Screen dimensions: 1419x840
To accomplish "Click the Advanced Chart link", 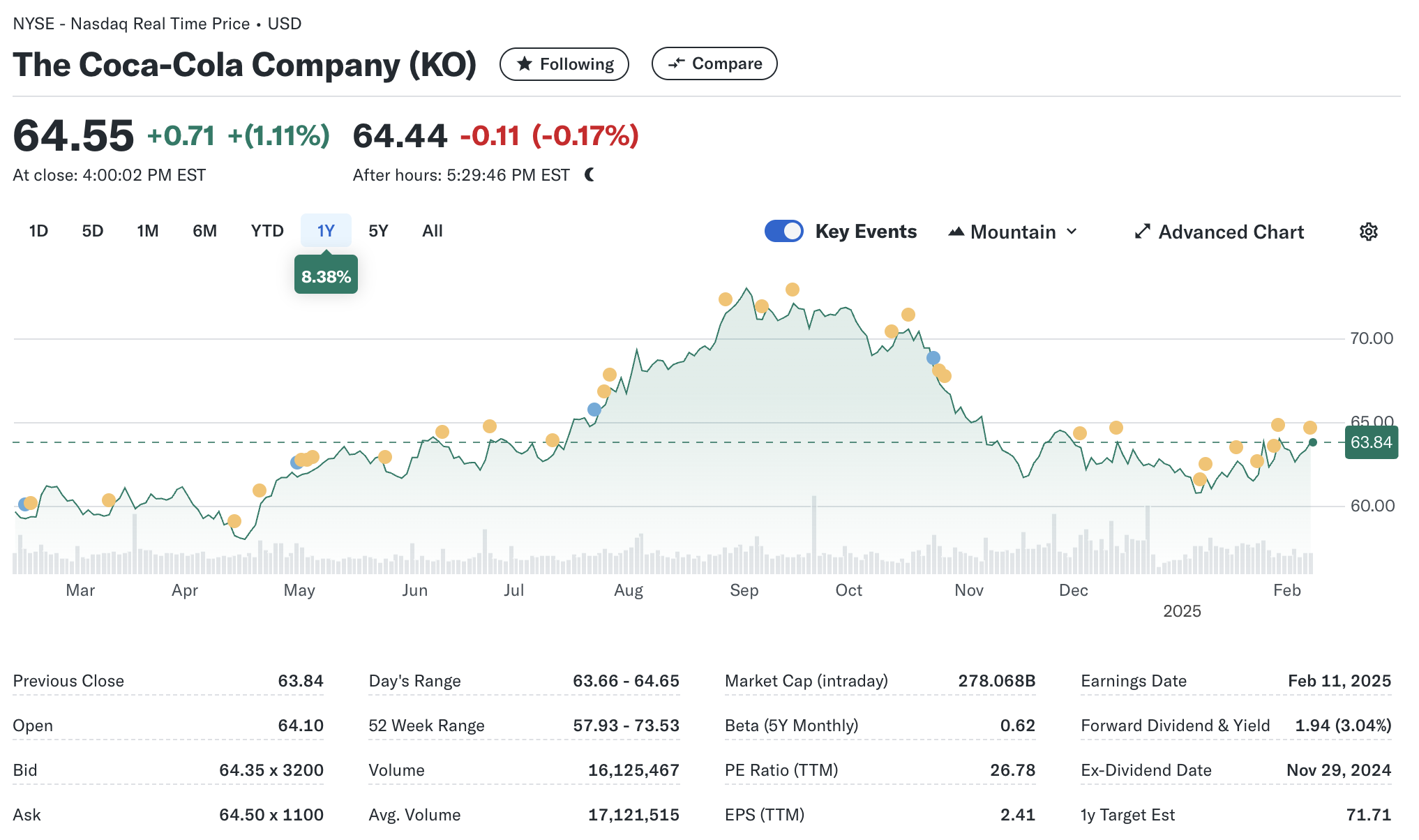I will 1231,232.
